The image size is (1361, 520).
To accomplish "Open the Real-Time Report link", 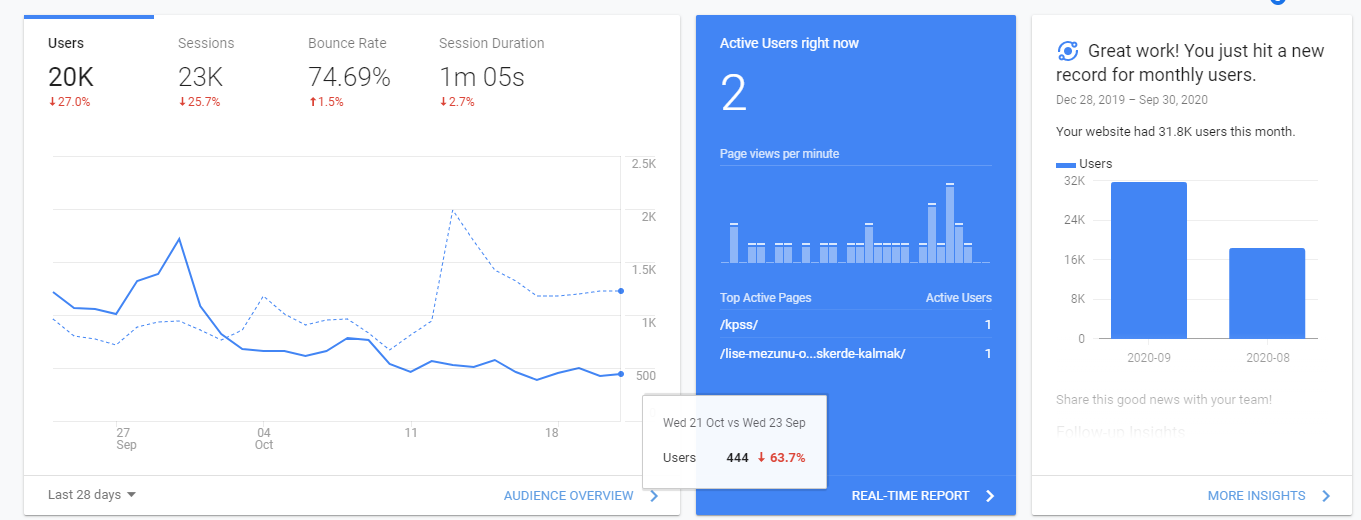I will [x=910, y=496].
